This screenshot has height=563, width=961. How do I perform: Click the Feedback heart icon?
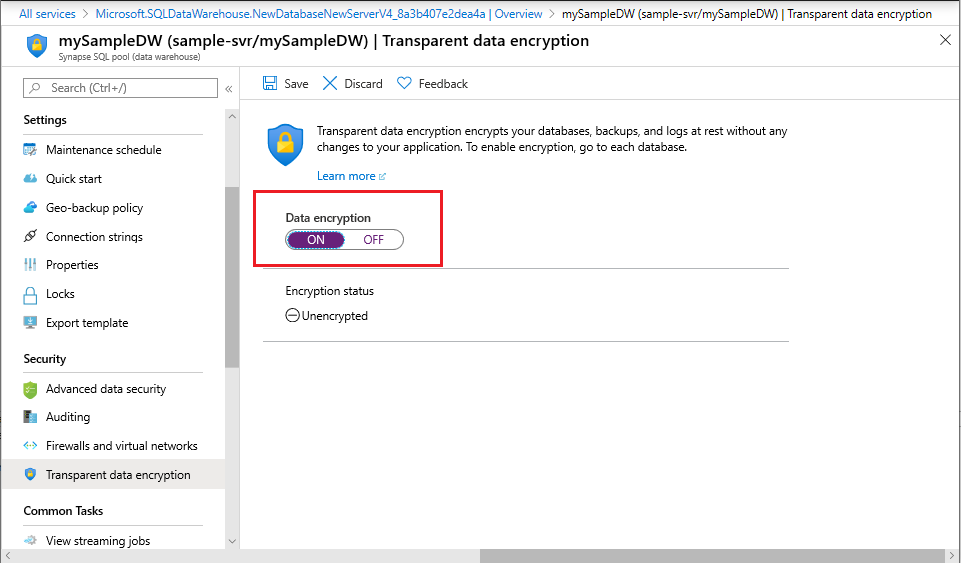pos(405,83)
